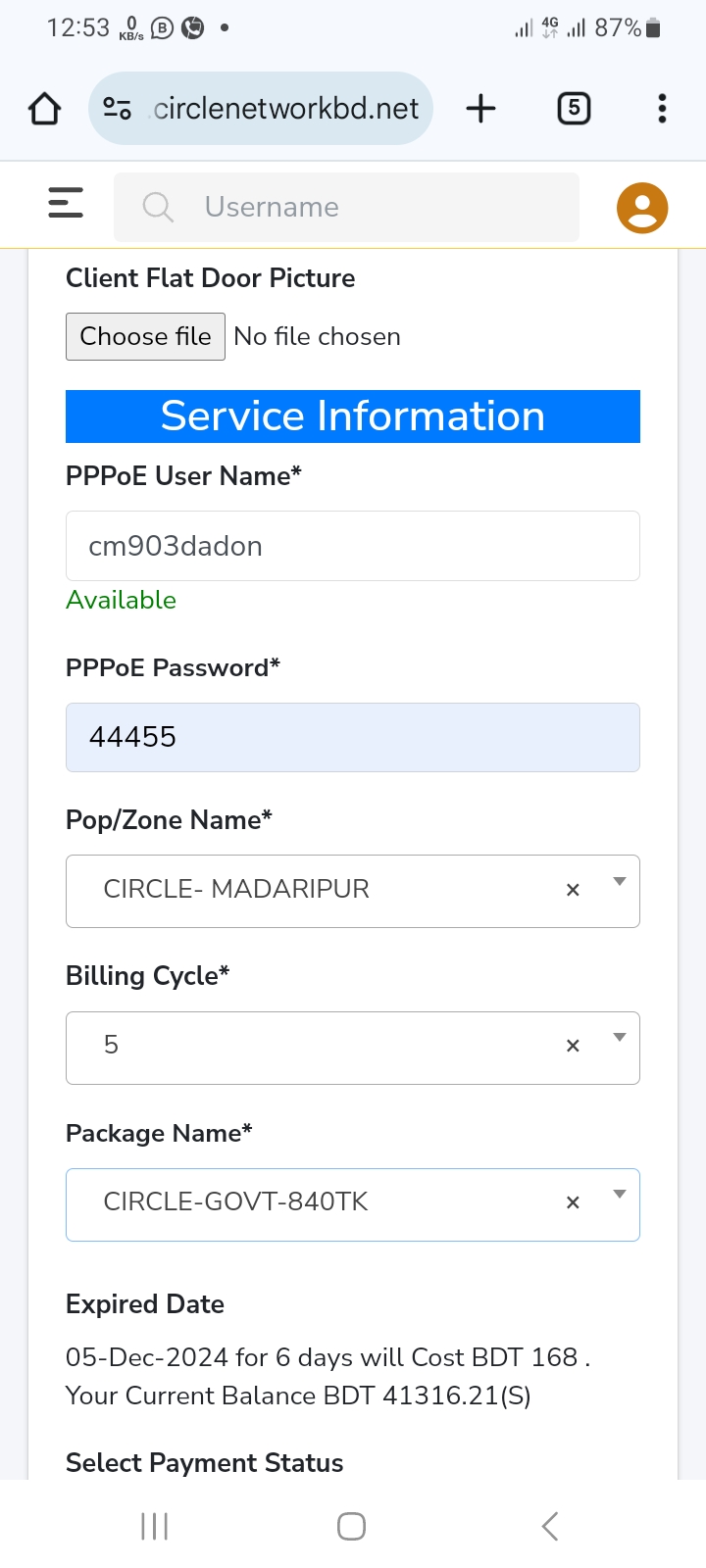Clear the CIRCLE- MADARIPUR zone selection
This screenshot has width=706, height=1568.
pos(573,890)
